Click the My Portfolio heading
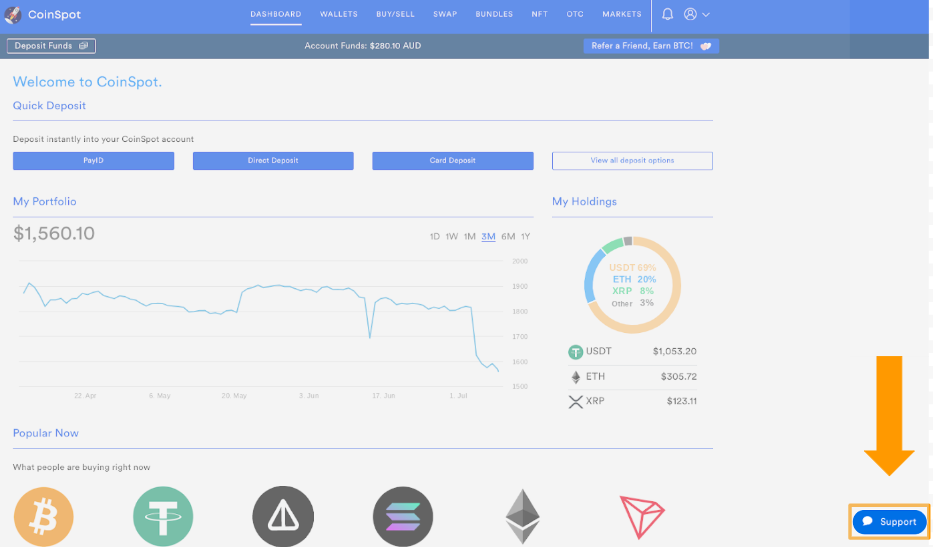 (x=45, y=202)
